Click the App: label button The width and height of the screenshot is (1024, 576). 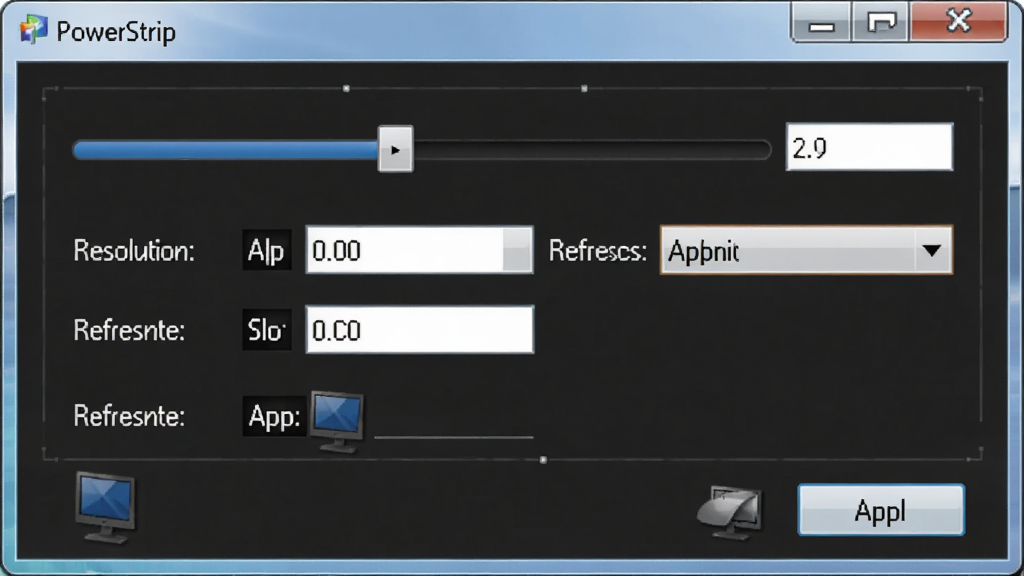274,416
